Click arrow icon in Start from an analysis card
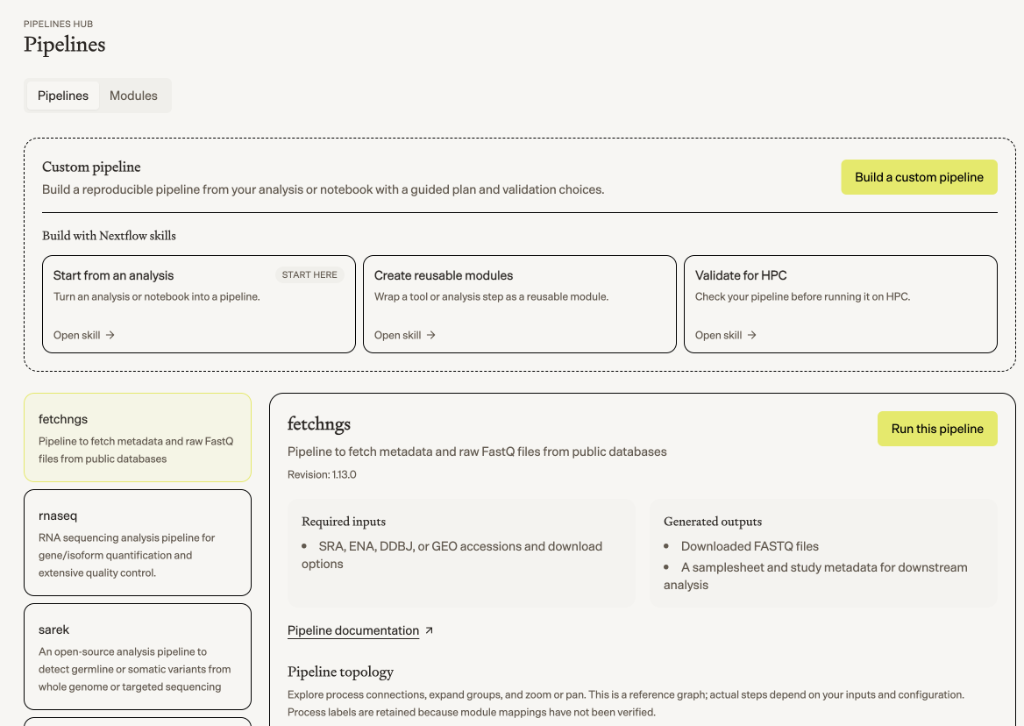The height and width of the screenshot is (726, 1024). coord(110,335)
